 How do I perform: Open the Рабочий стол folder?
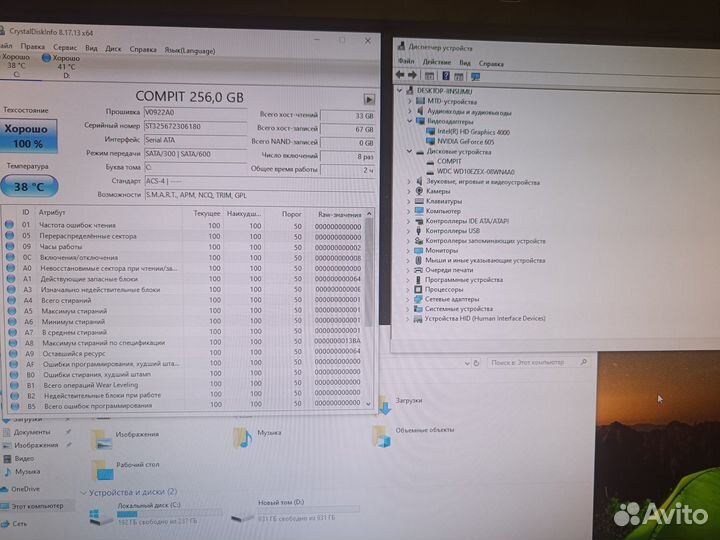point(125,469)
